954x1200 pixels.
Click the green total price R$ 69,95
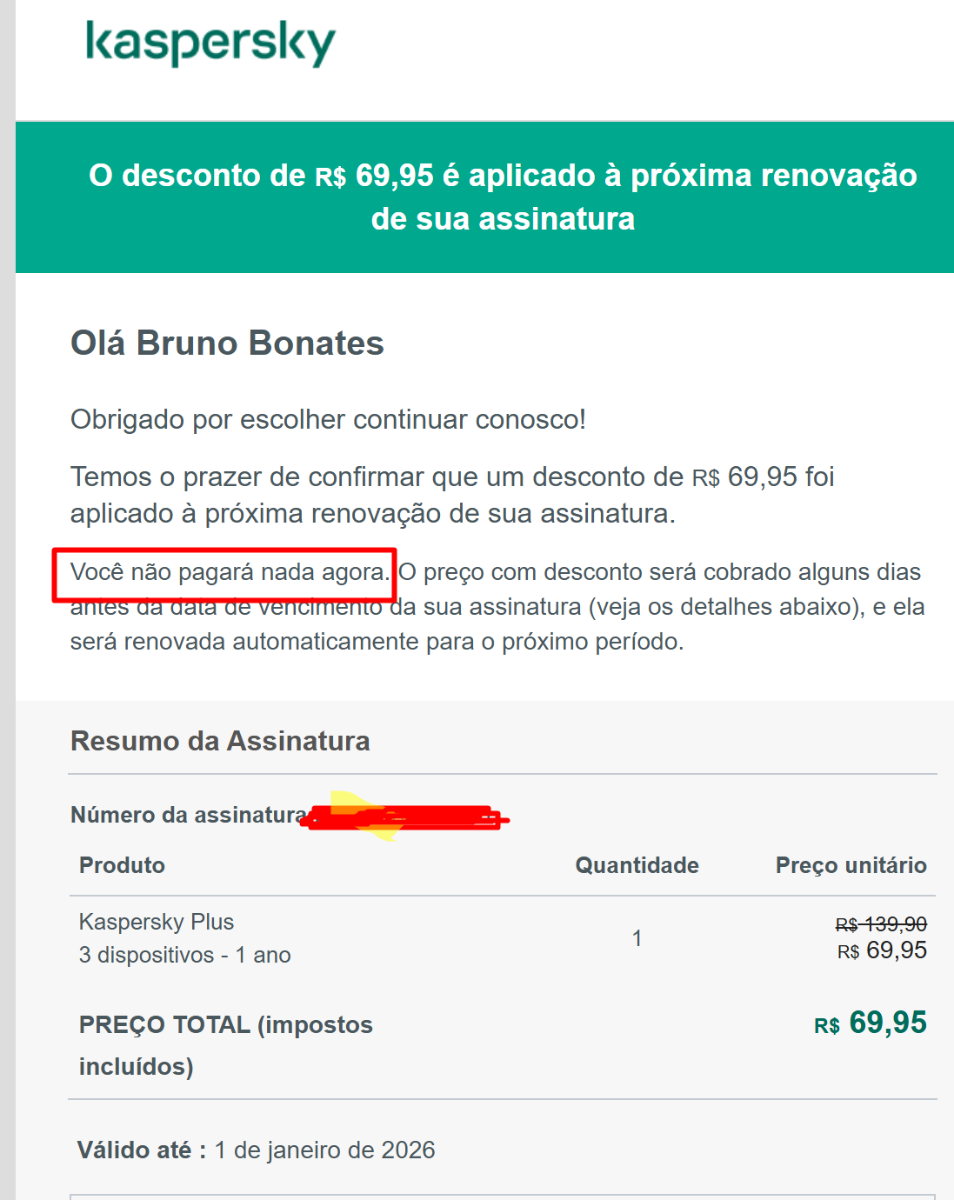(870, 1023)
